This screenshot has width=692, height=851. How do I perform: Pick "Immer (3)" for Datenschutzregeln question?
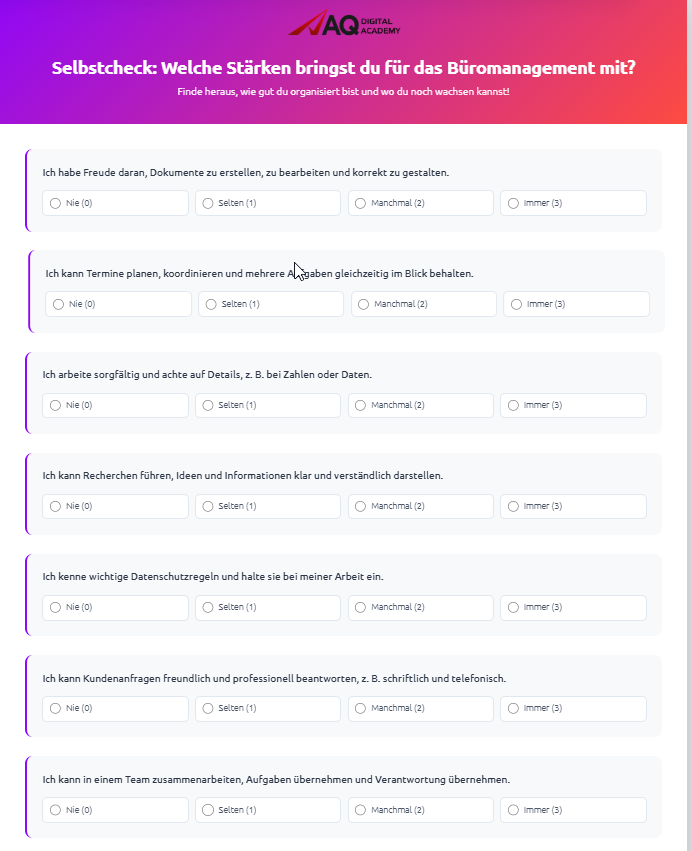click(513, 607)
